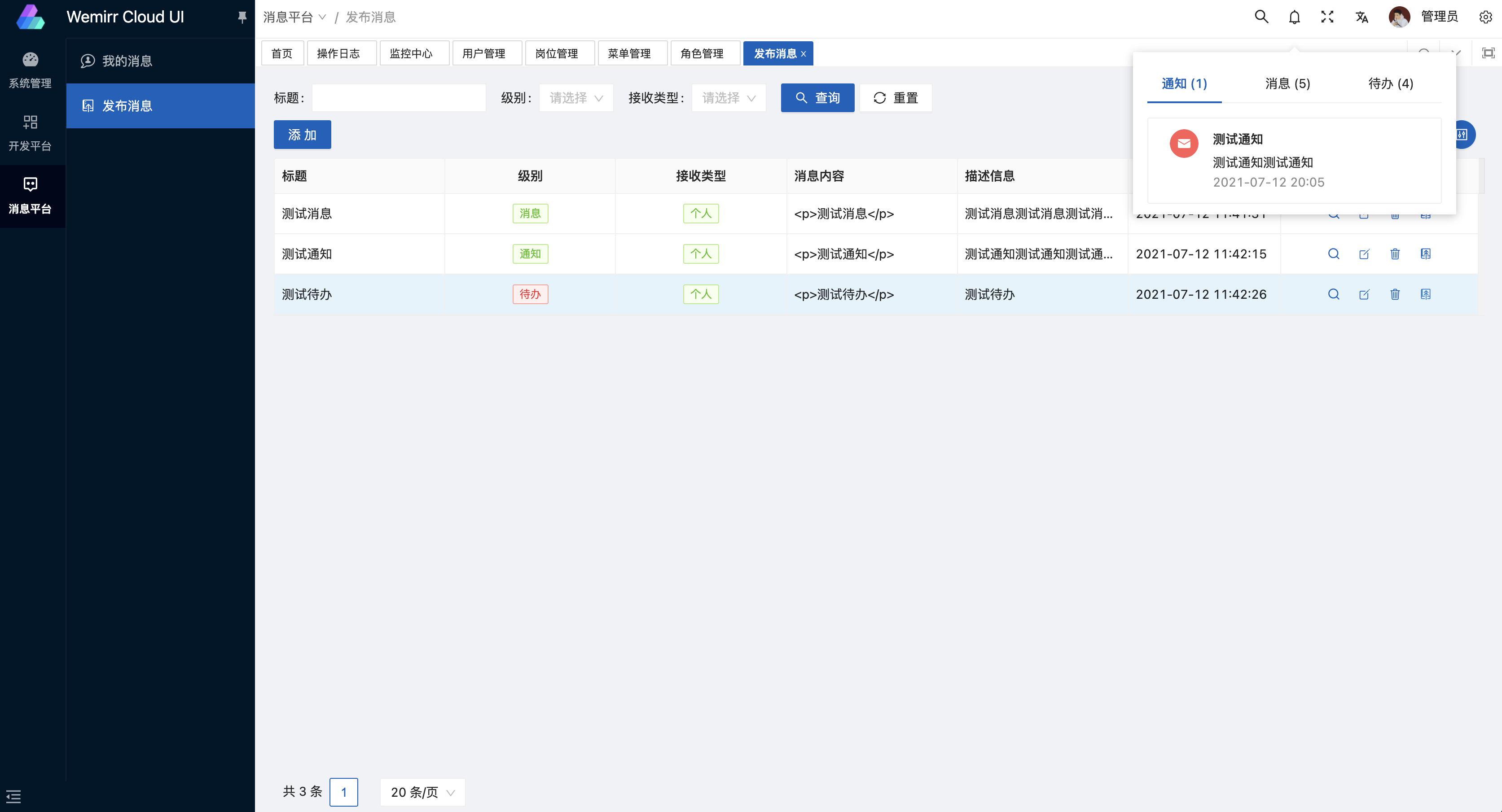Click view magnifier icon for 测试待办 row
This screenshot has width=1502, height=812.
click(x=1334, y=294)
